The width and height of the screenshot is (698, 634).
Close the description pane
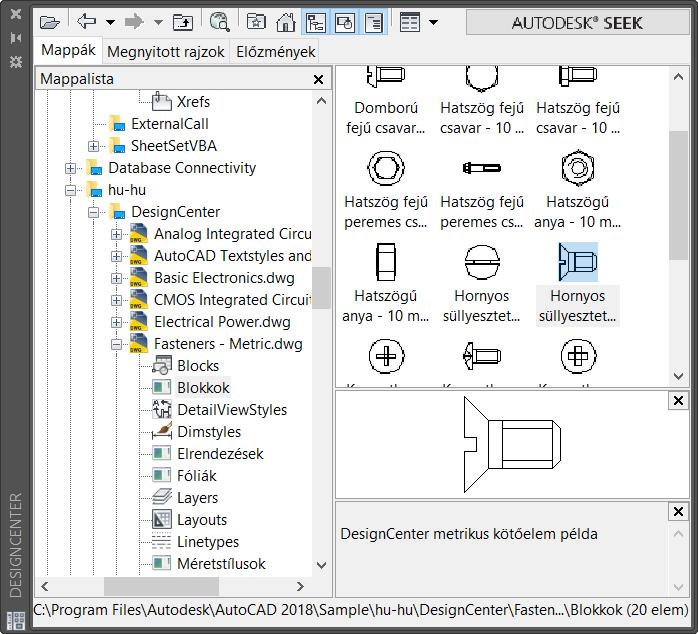[x=678, y=512]
